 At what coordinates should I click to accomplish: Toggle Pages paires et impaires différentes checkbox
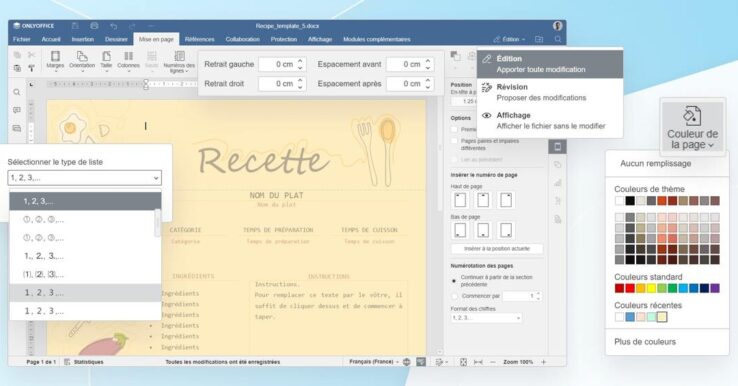454,141
